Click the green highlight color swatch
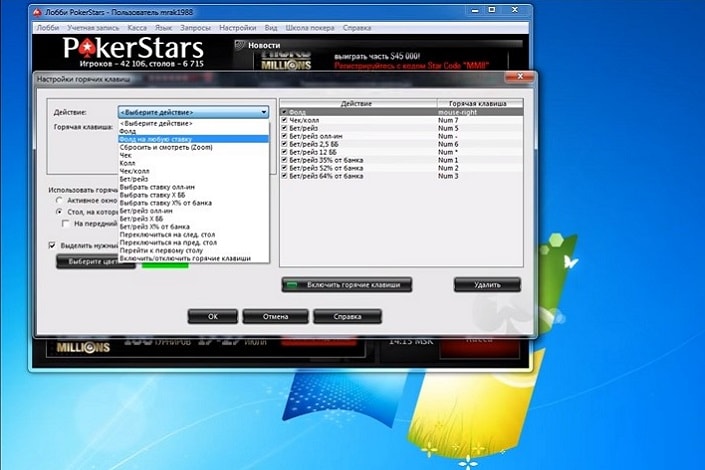 [165, 265]
